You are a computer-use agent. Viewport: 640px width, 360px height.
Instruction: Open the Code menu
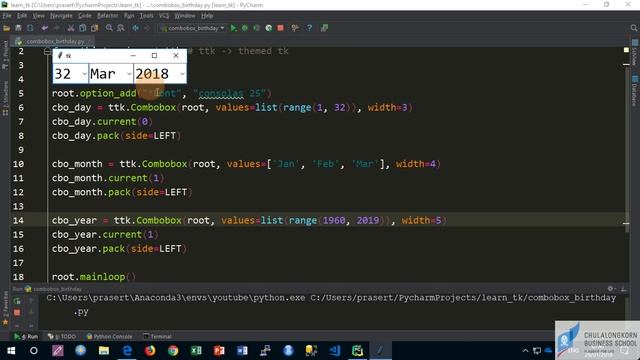84,16
